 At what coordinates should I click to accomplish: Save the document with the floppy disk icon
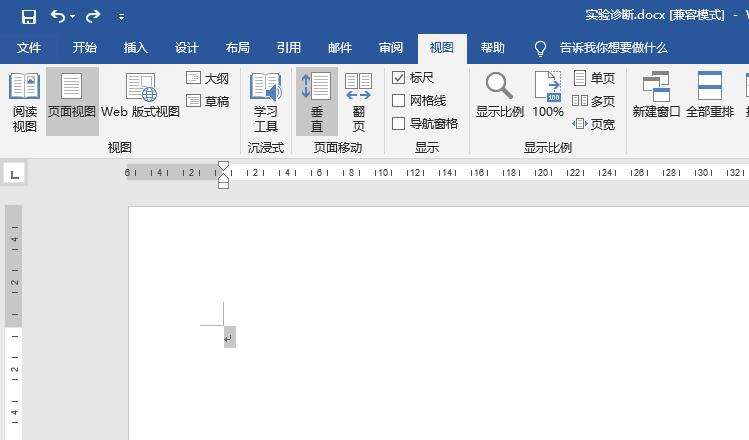[x=29, y=17]
